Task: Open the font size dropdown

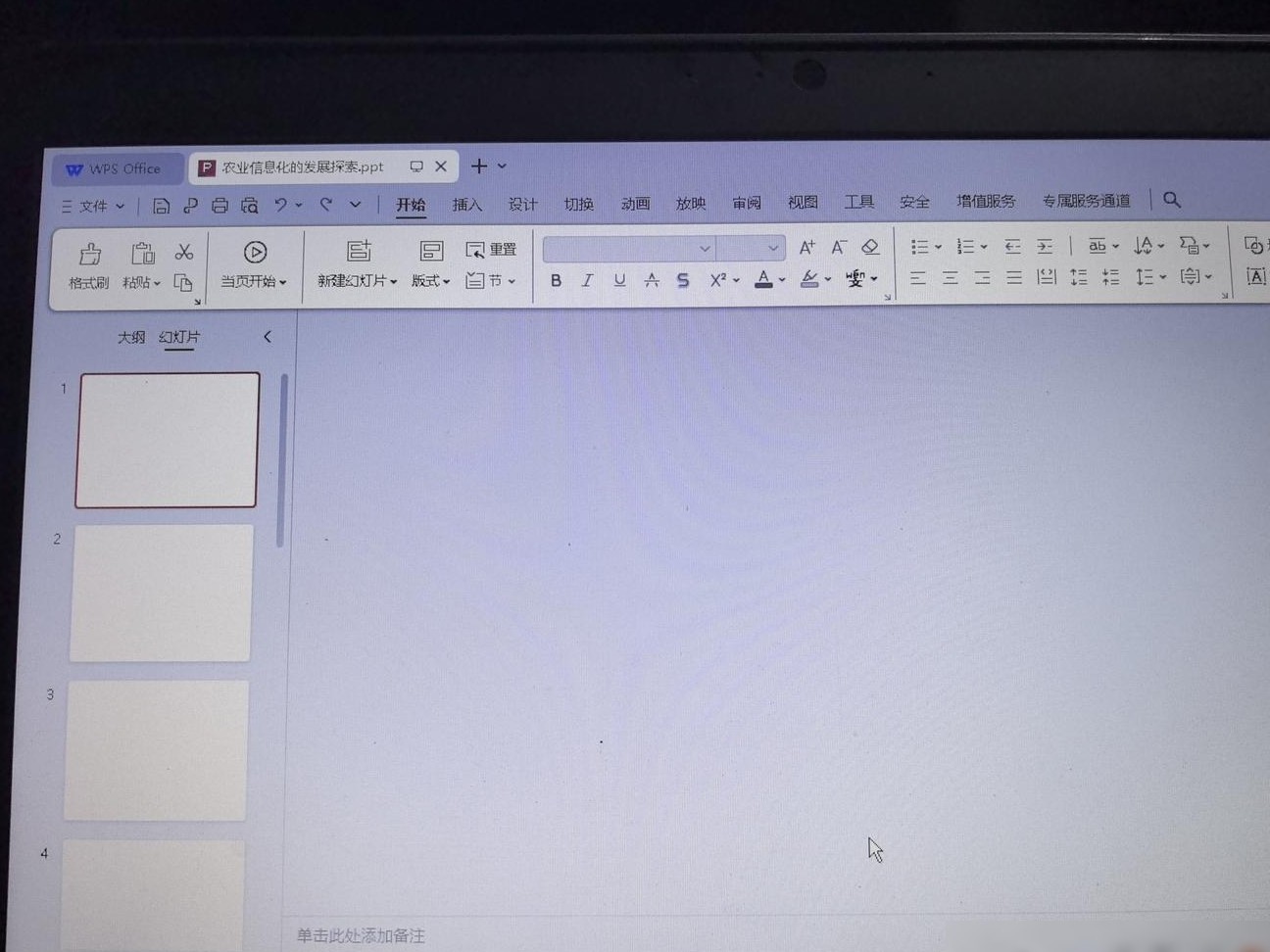Action: tap(773, 249)
